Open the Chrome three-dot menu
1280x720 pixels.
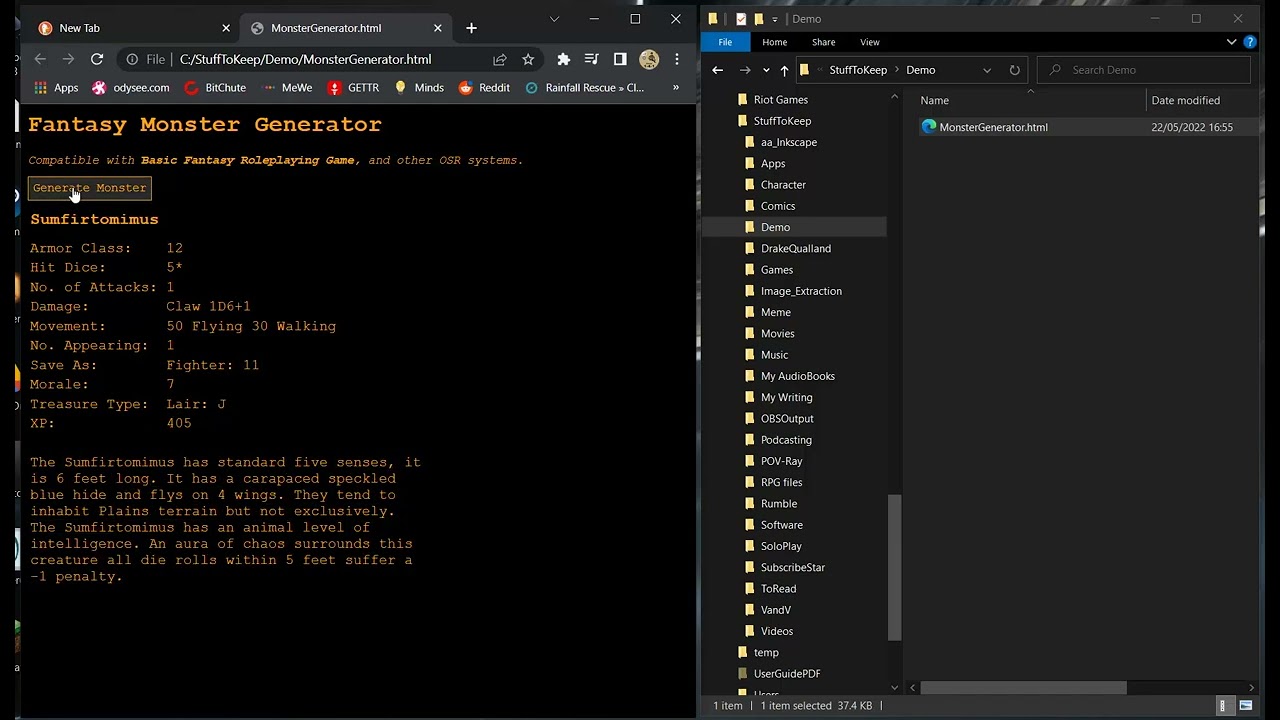pyautogui.click(x=677, y=59)
